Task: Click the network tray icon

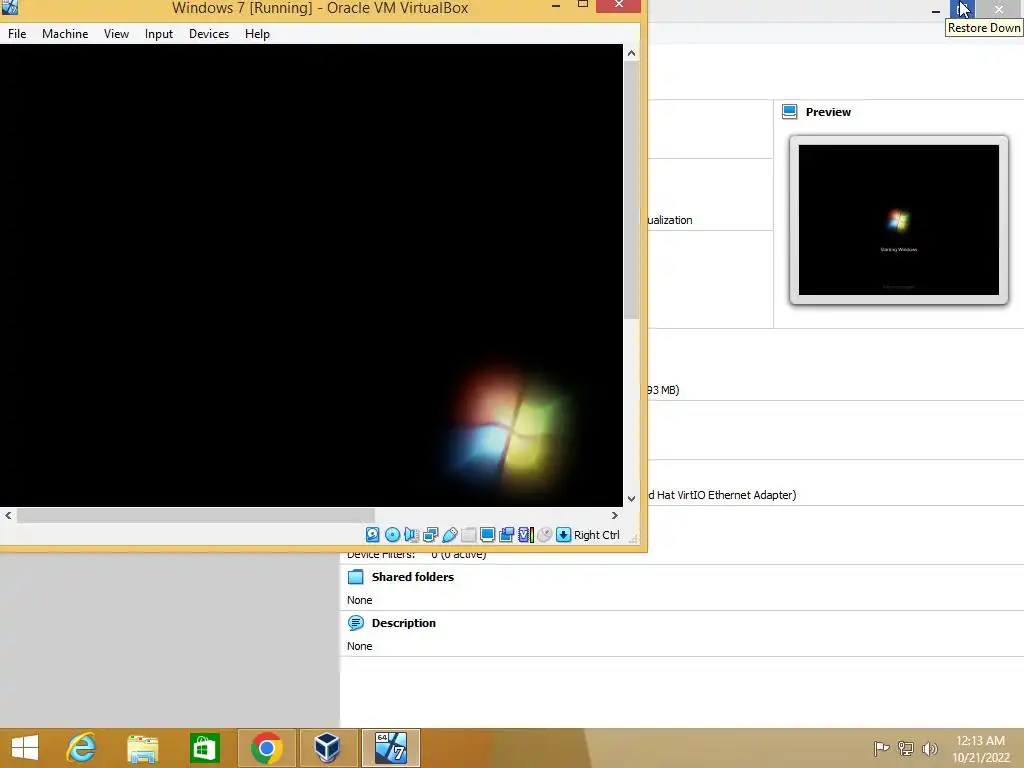Action: [x=906, y=748]
